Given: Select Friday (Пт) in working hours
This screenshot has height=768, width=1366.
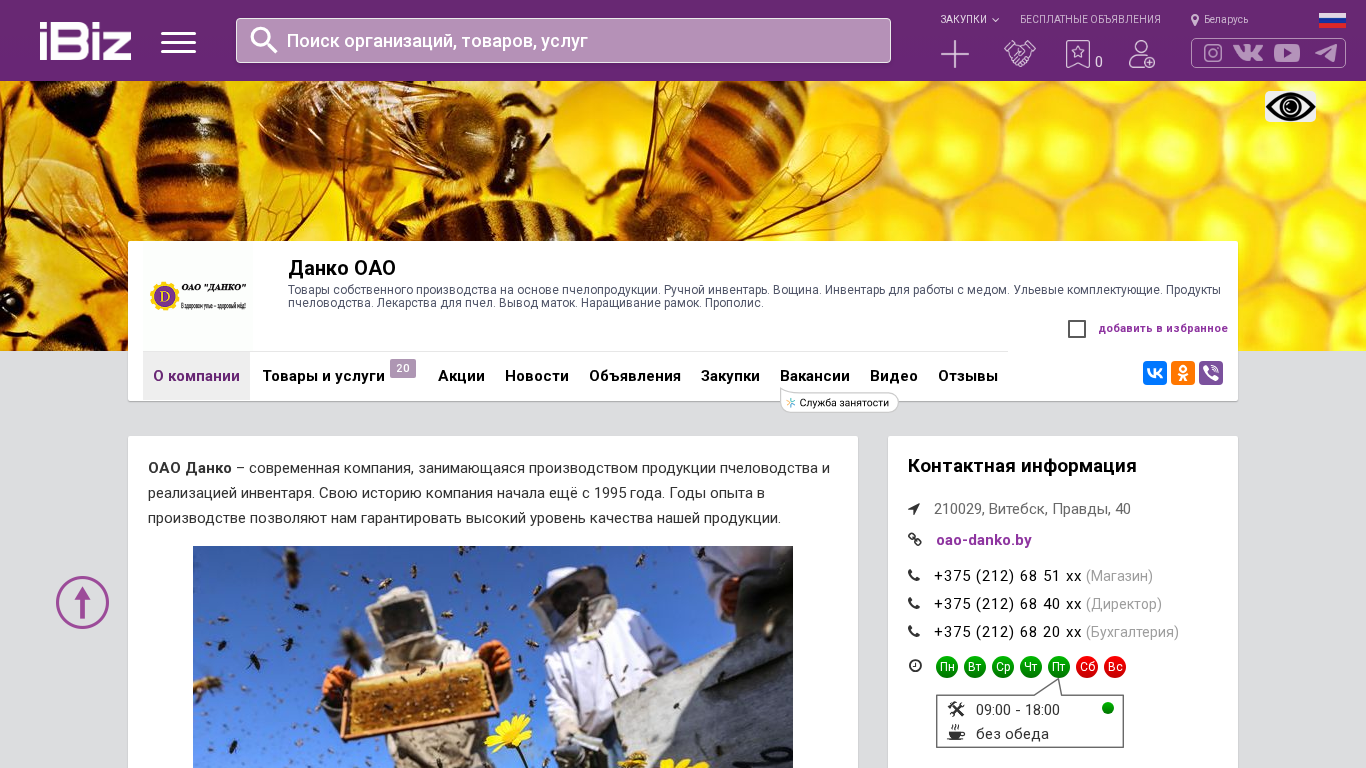Looking at the screenshot, I should point(1059,667).
